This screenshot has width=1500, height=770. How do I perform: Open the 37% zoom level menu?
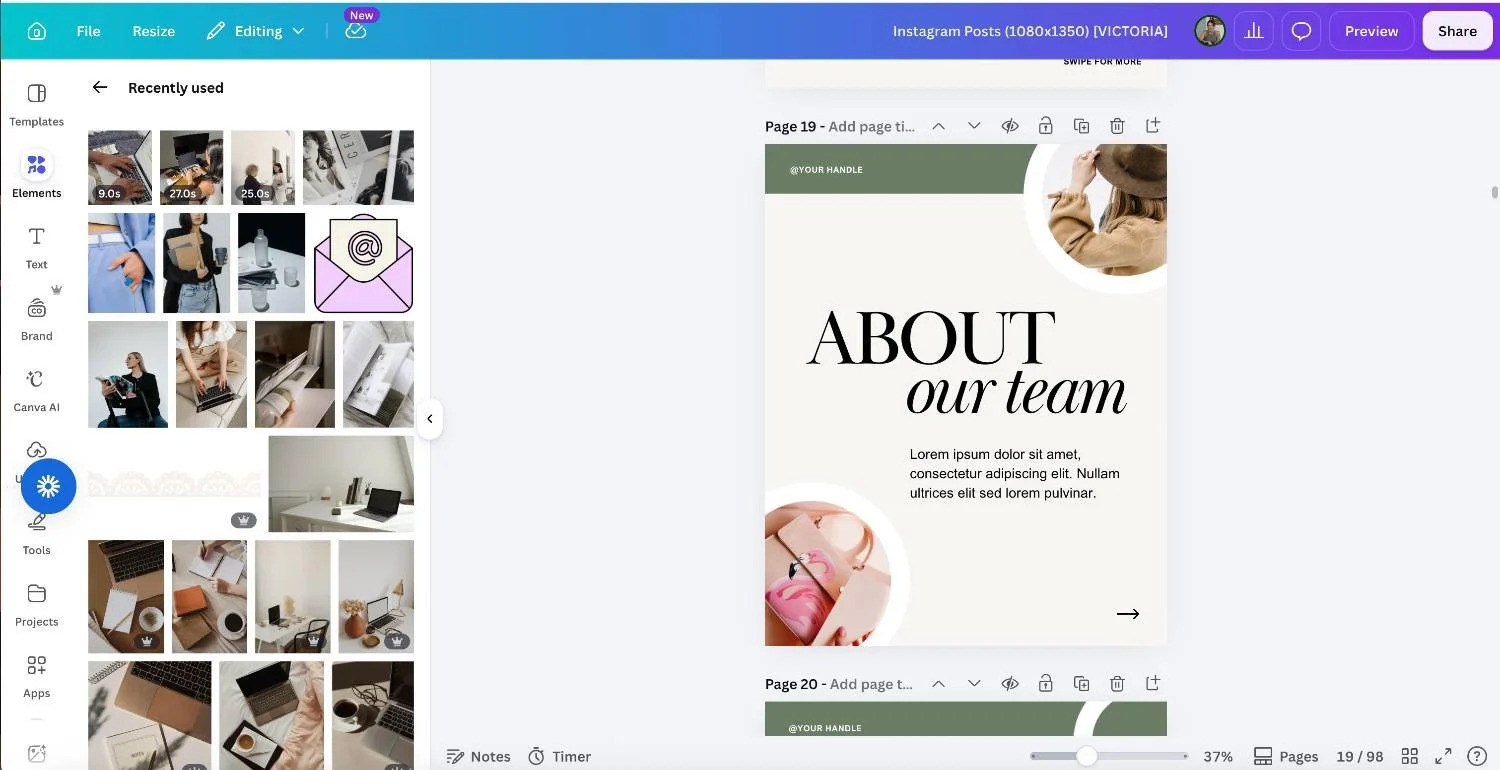tap(1218, 756)
